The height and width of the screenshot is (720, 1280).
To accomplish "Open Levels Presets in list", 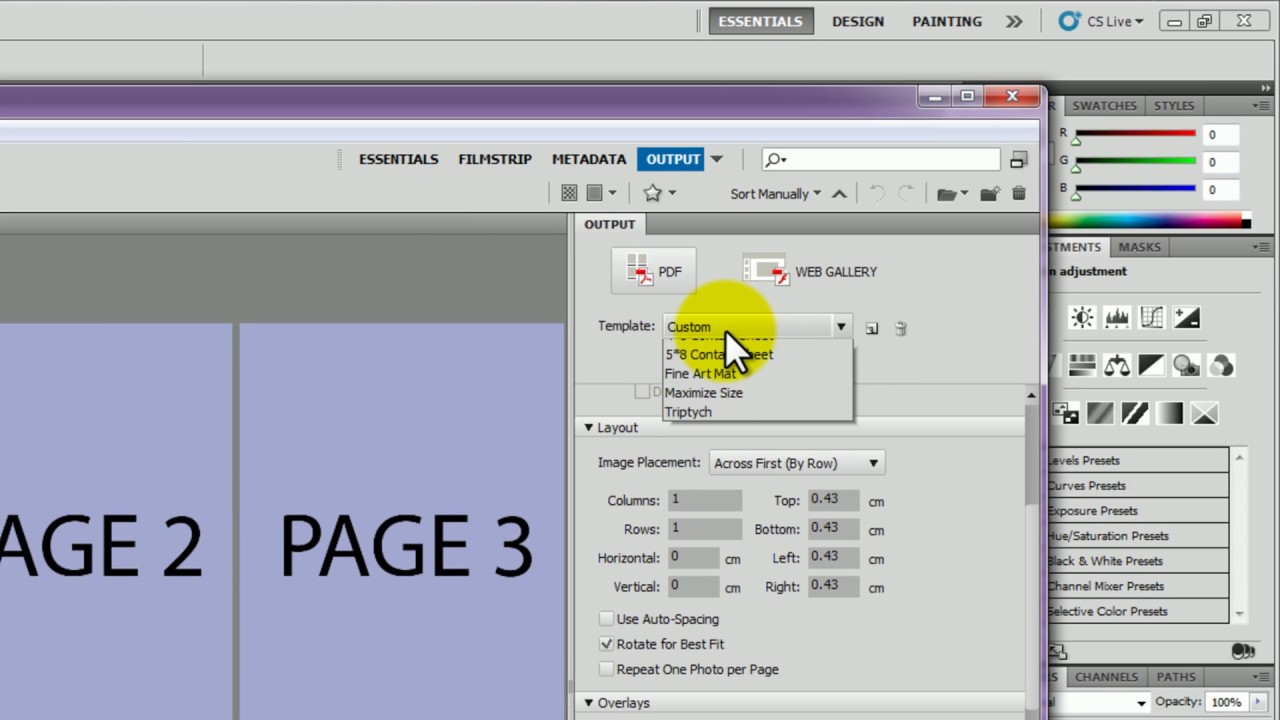I will tap(1138, 460).
